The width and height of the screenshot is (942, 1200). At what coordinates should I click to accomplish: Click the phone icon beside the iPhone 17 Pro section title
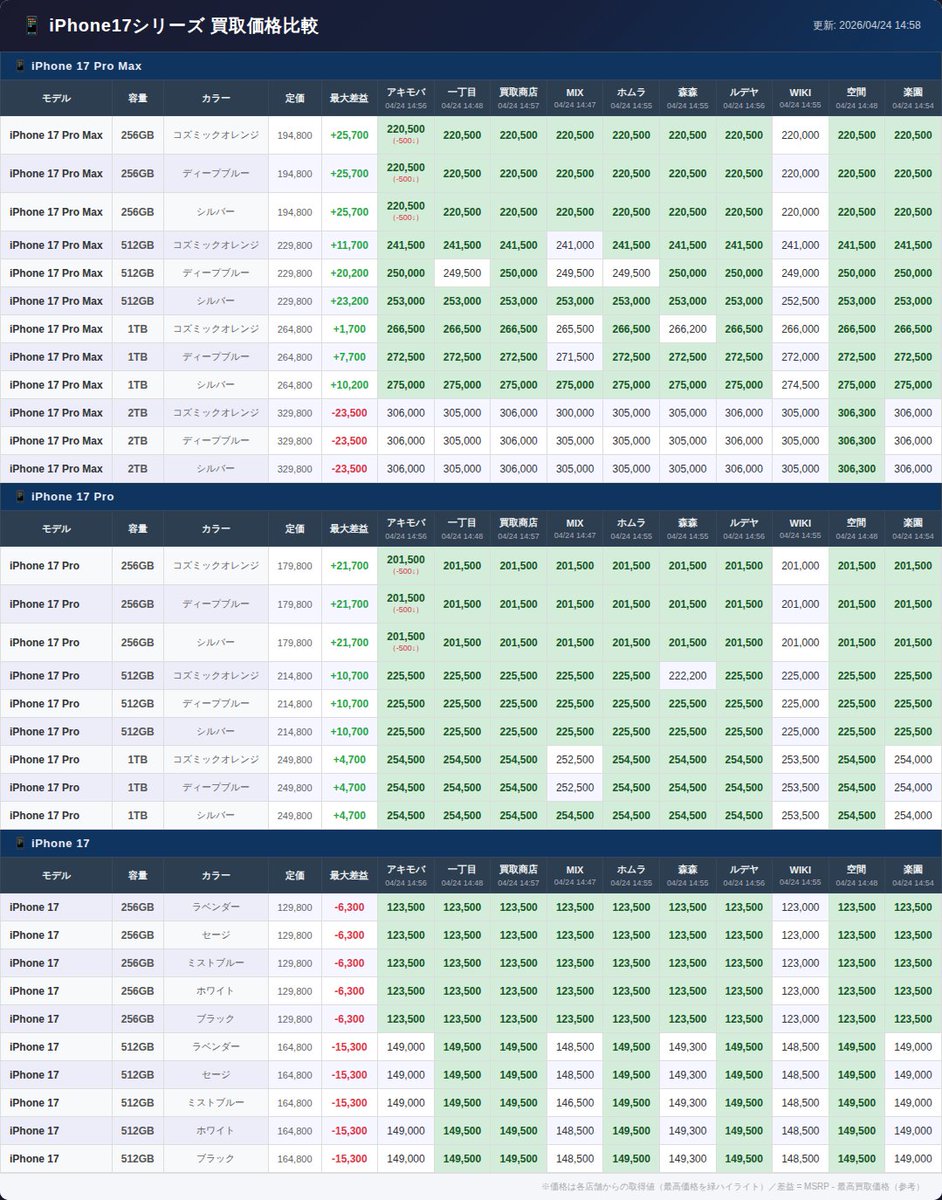[20, 497]
